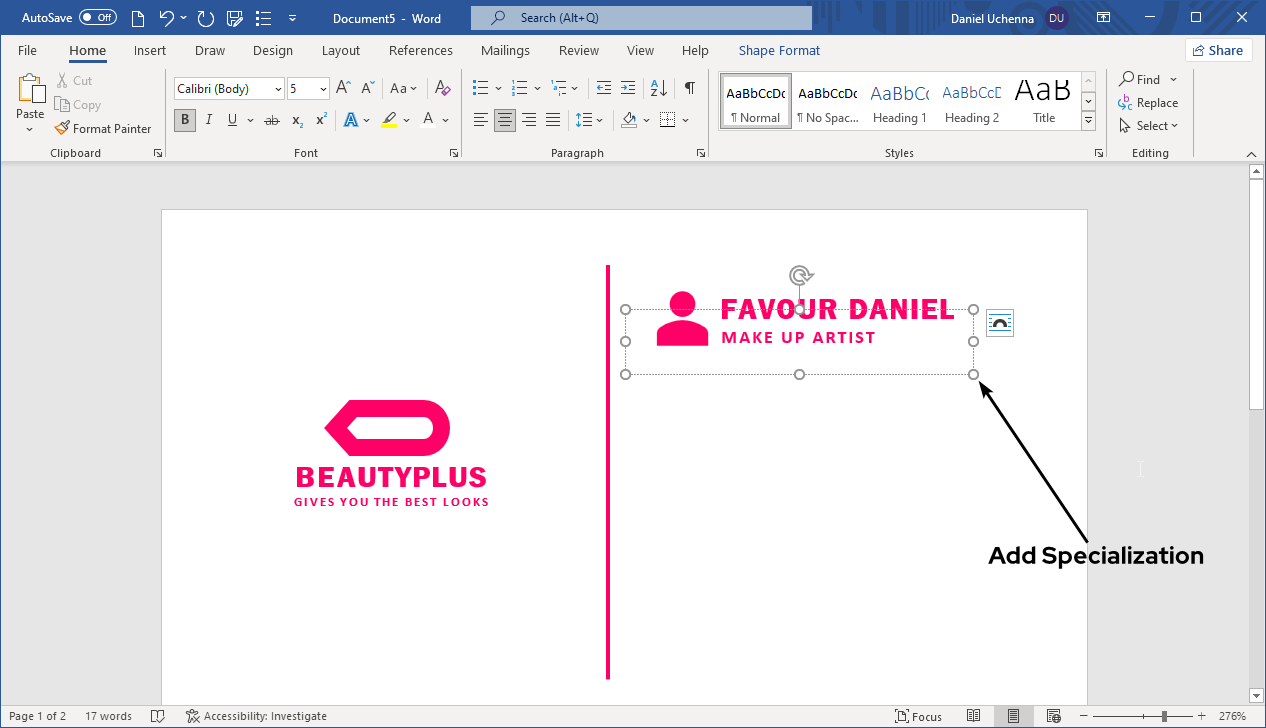1266x728 pixels.
Task: Click the Strikethrough icon
Action: pyautogui.click(x=271, y=120)
